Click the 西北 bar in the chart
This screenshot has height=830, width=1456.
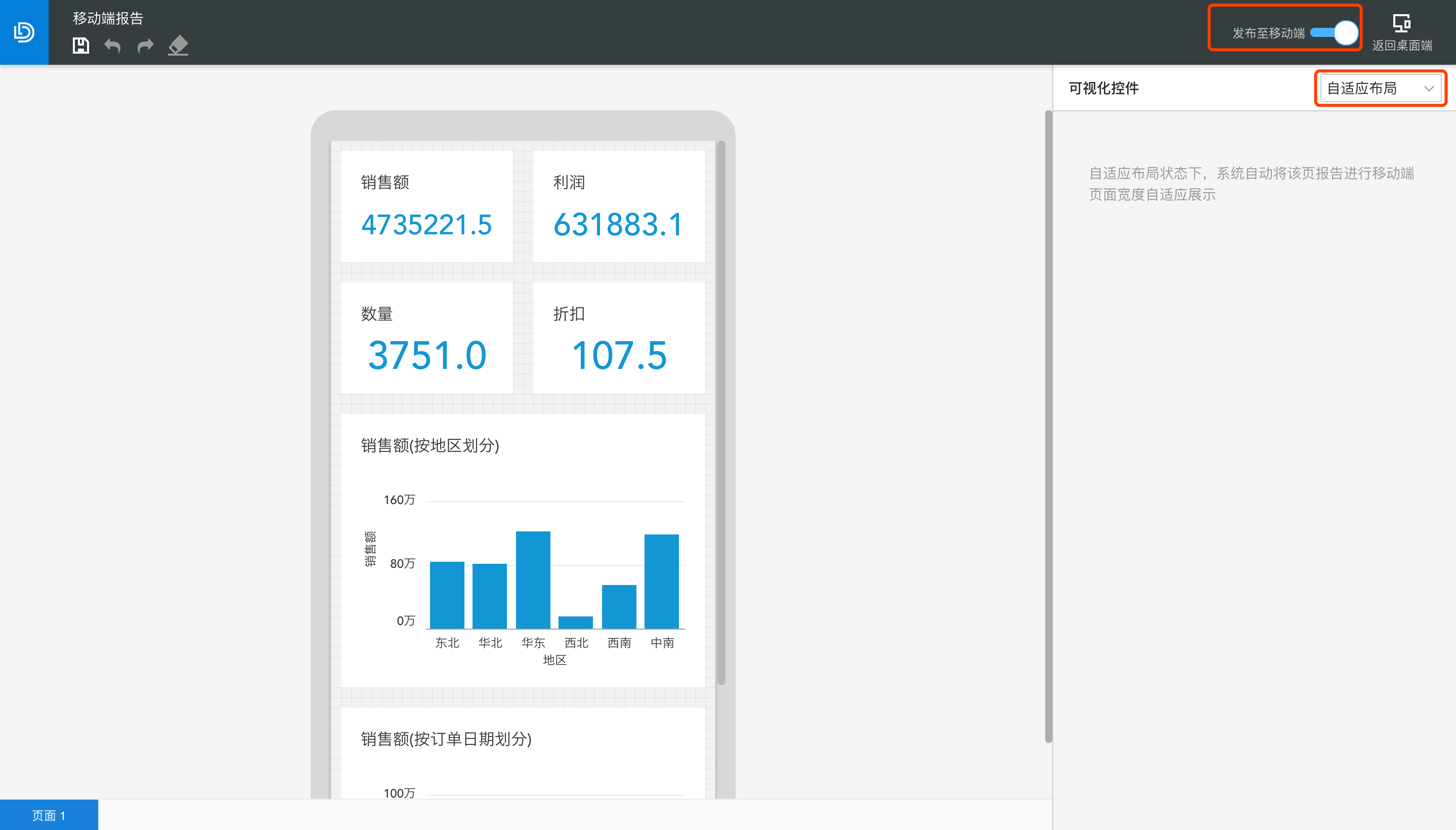576,622
